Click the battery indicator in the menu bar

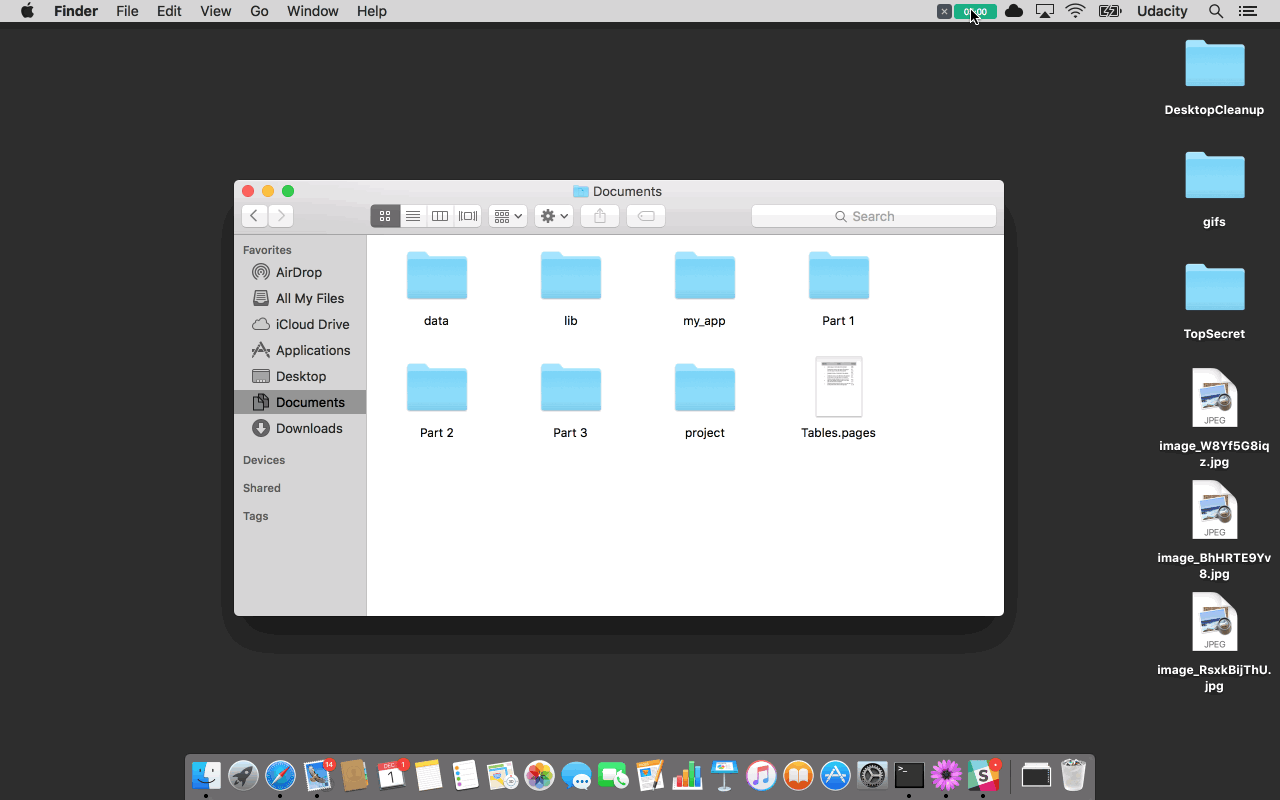1110,11
